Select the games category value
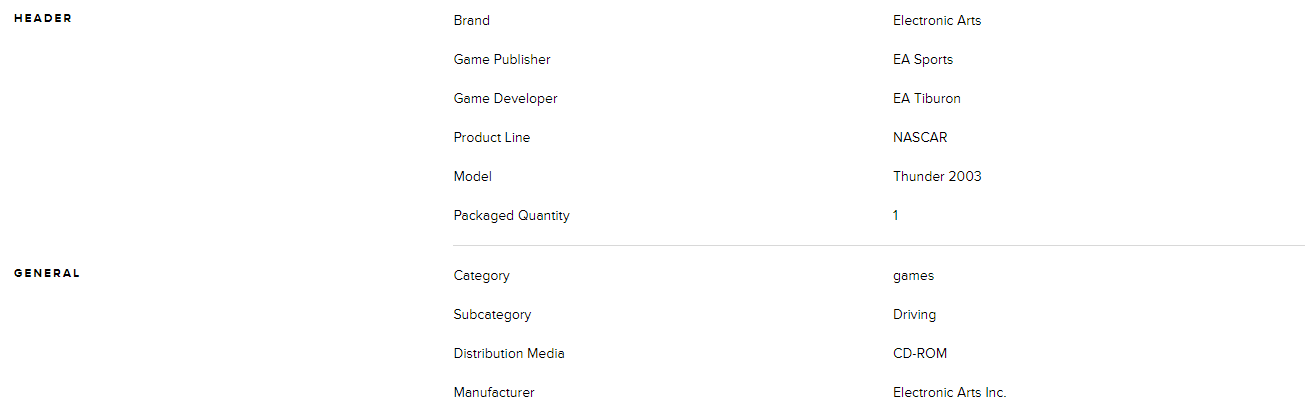 [913, 276]
